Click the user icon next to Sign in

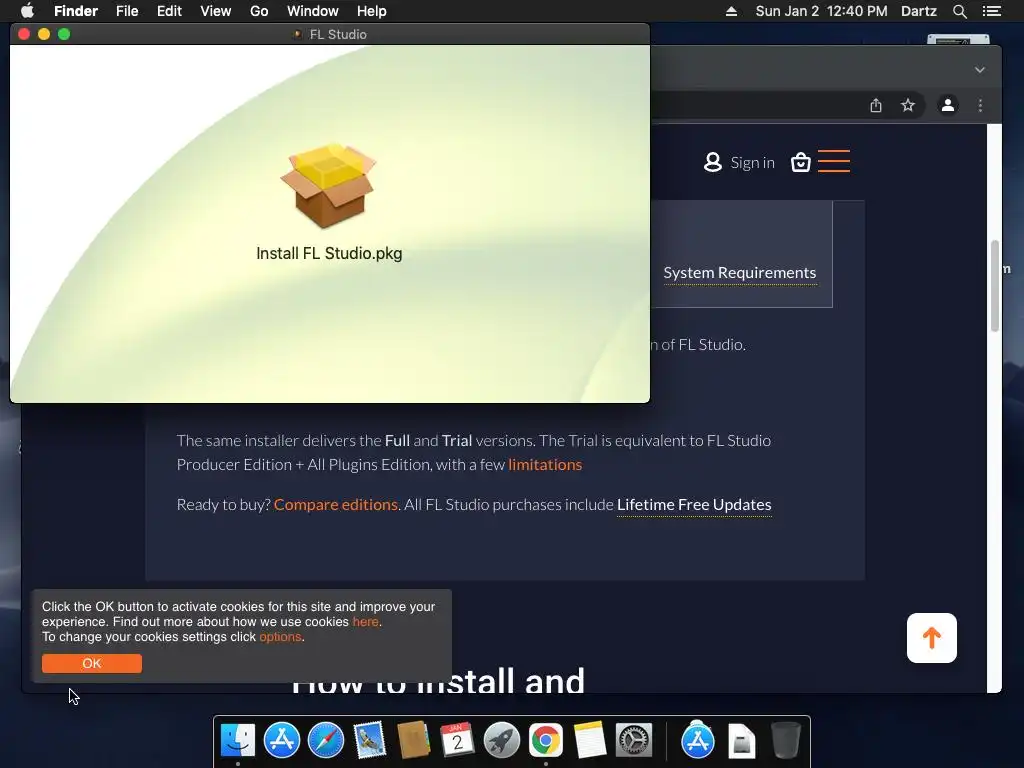(712, 163)
